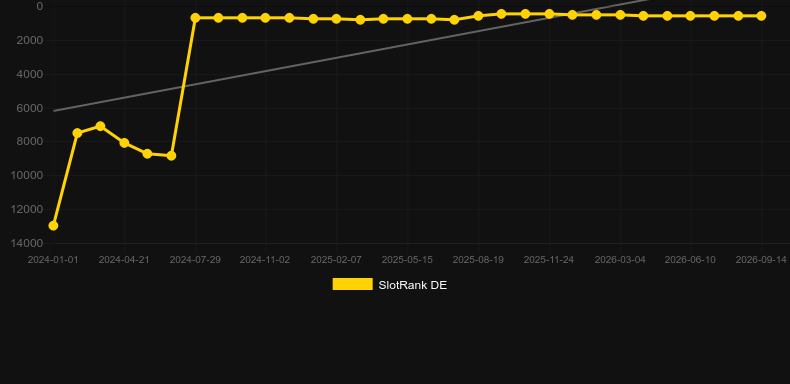The height and width of the screenshot is (384, 790).
Task: Click the 2024-04-21 x-axis label
Action: 124,260
